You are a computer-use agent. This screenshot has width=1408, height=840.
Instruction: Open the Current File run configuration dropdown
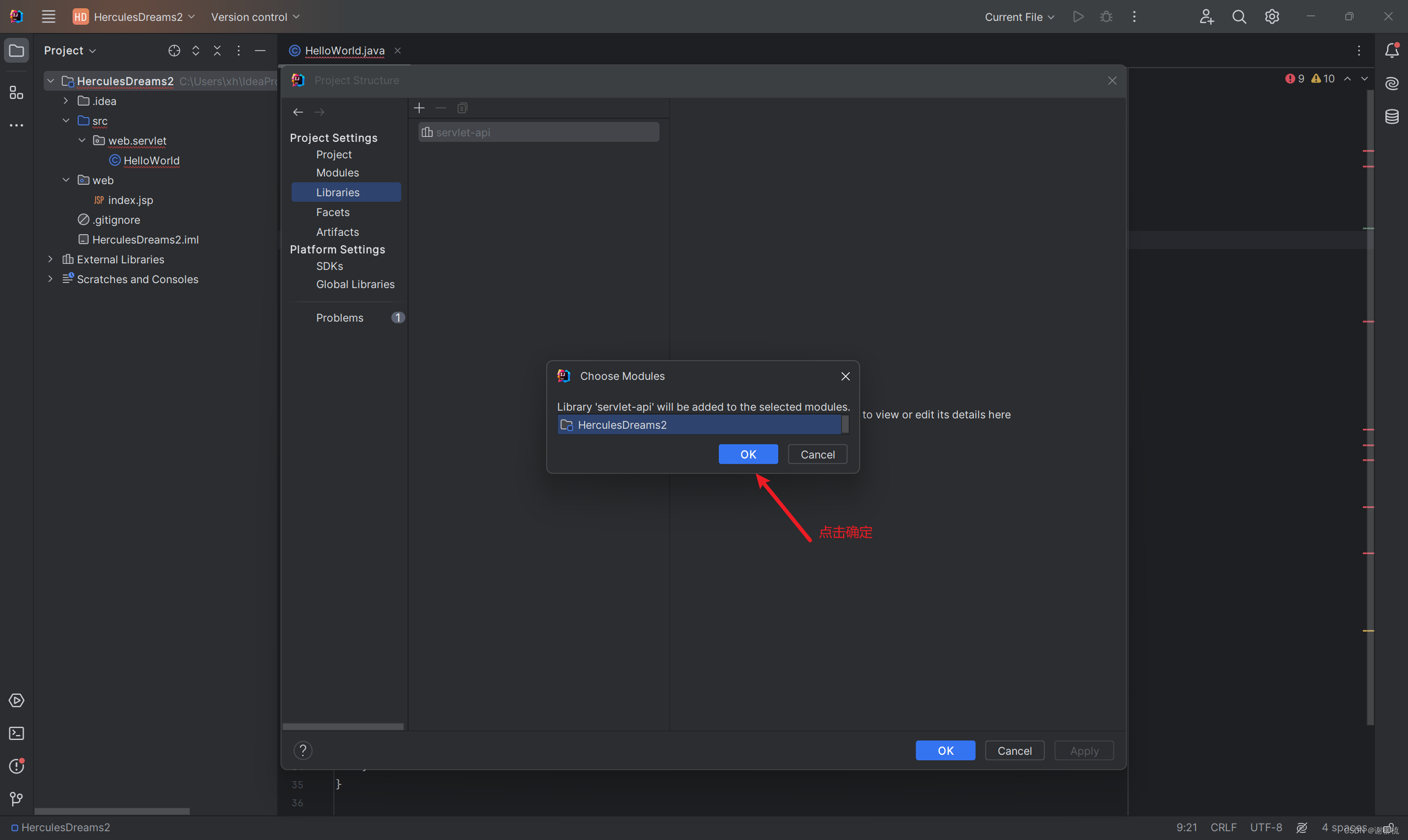tap(1018, 16)
